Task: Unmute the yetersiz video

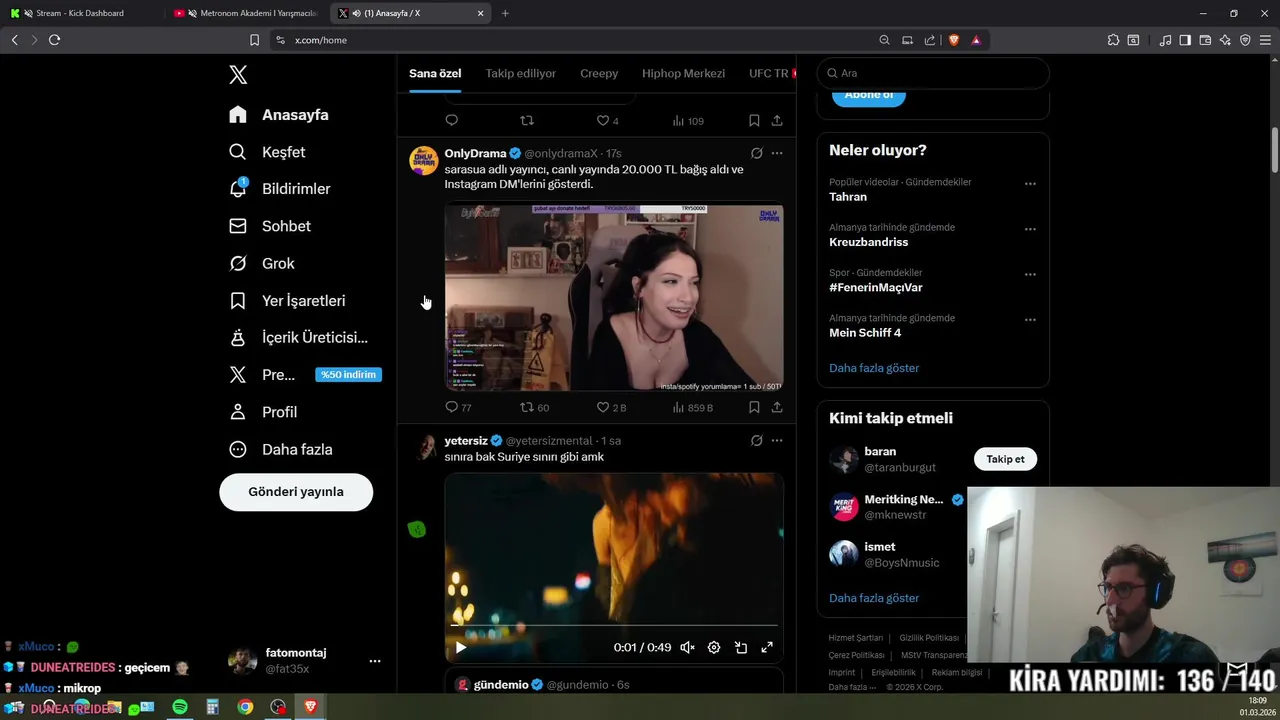Action: (687, 647)
